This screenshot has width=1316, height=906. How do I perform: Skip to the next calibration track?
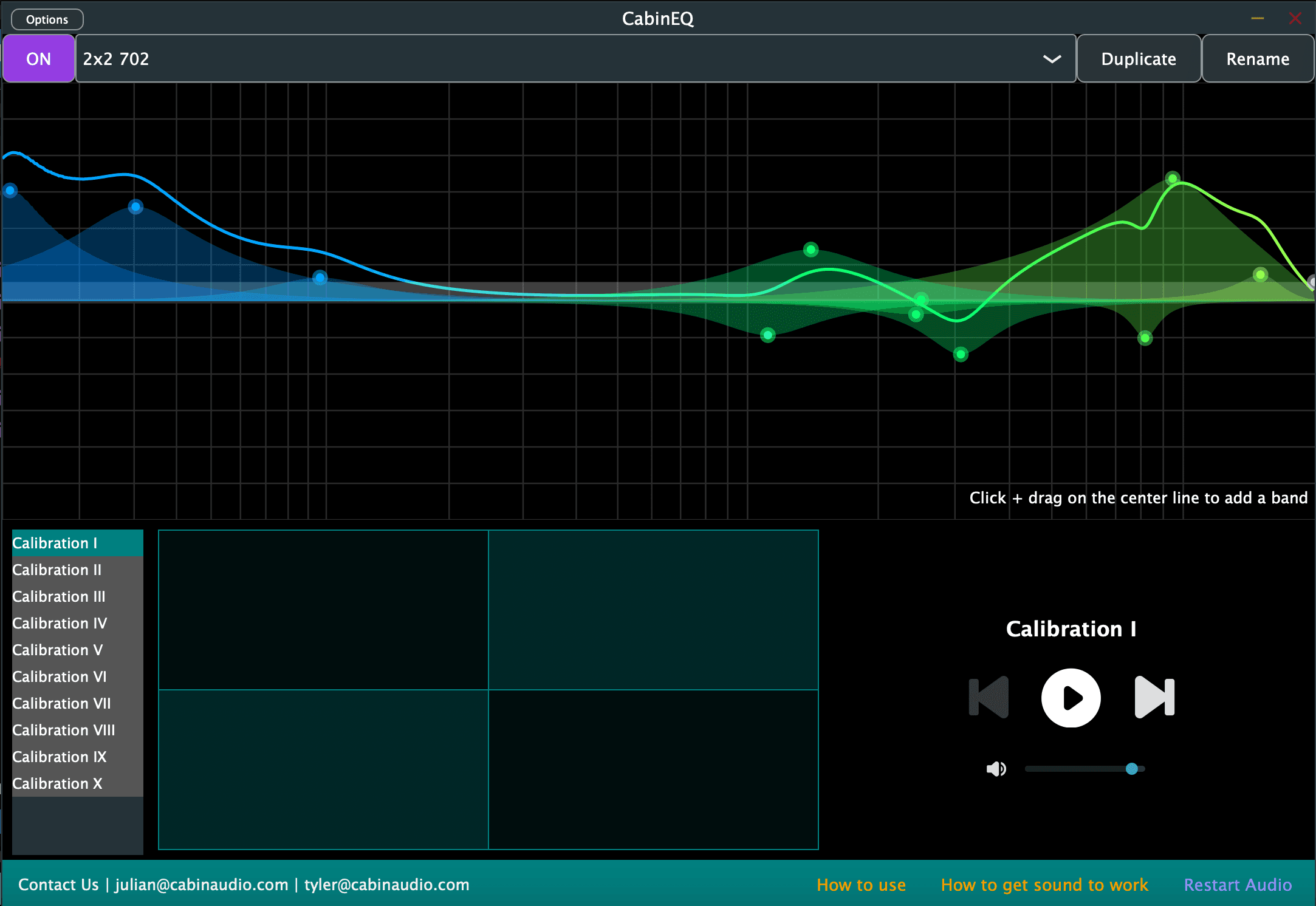pyautogui.click(x=1154, y=697)
